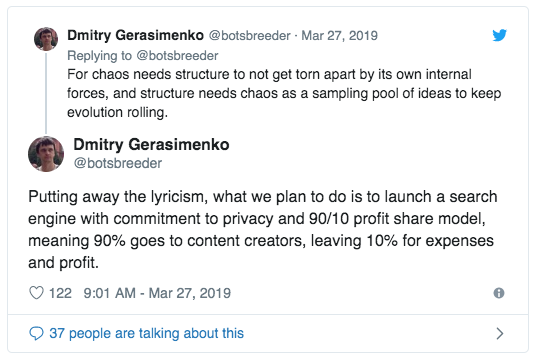
Task: Open the Twitter Ads info icon
Action: click(499, 293)
